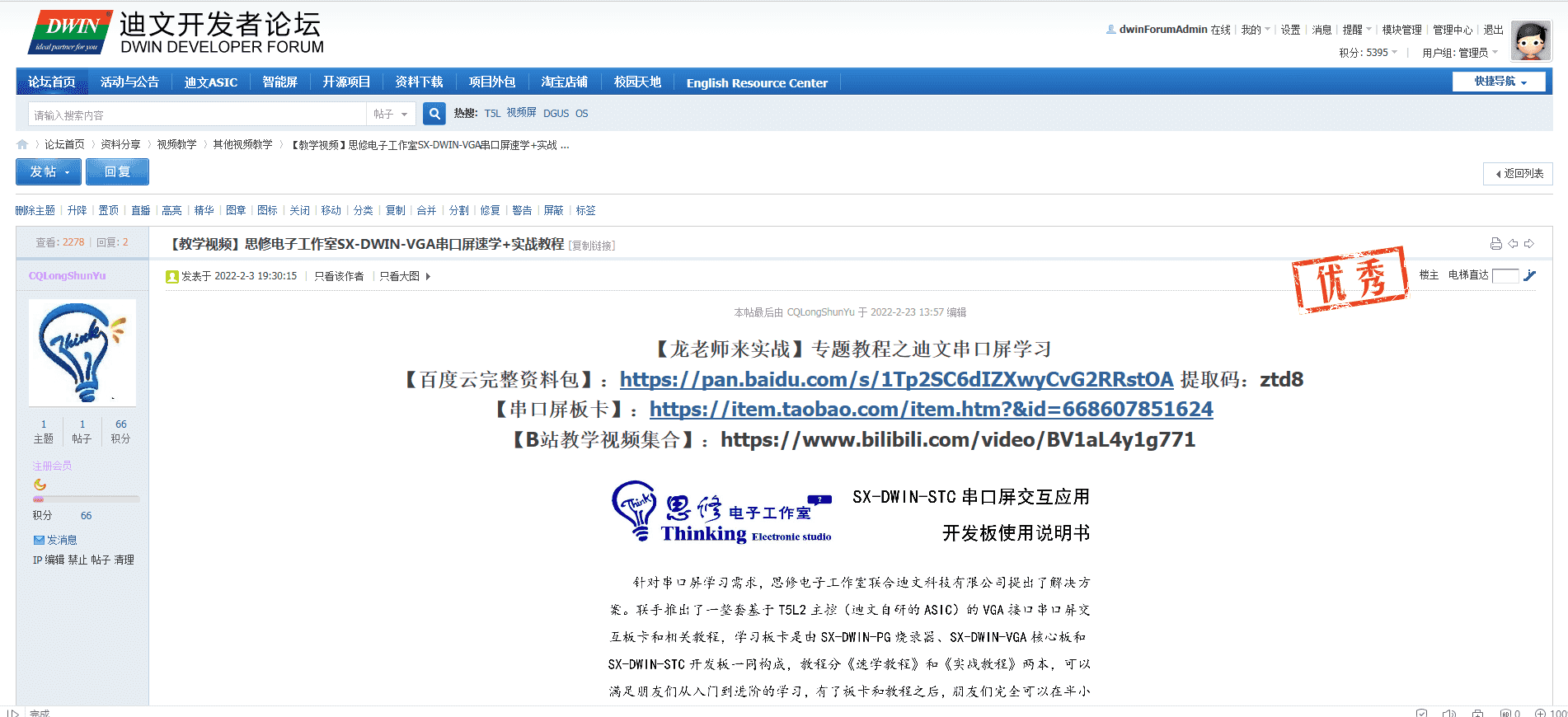Screen dimensions: 1568x717
Task: Click the DWIN forum logo
Action: pyautogui.click(x=176, y=33)
